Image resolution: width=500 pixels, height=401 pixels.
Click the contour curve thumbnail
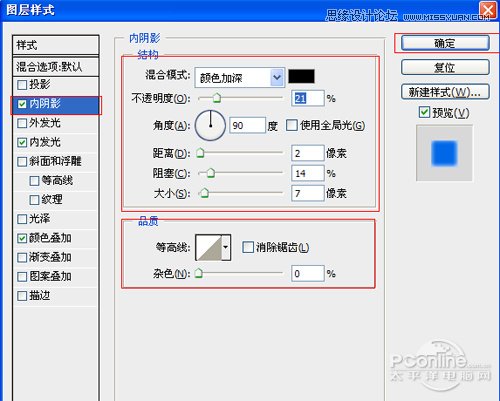tap(209, 248)
